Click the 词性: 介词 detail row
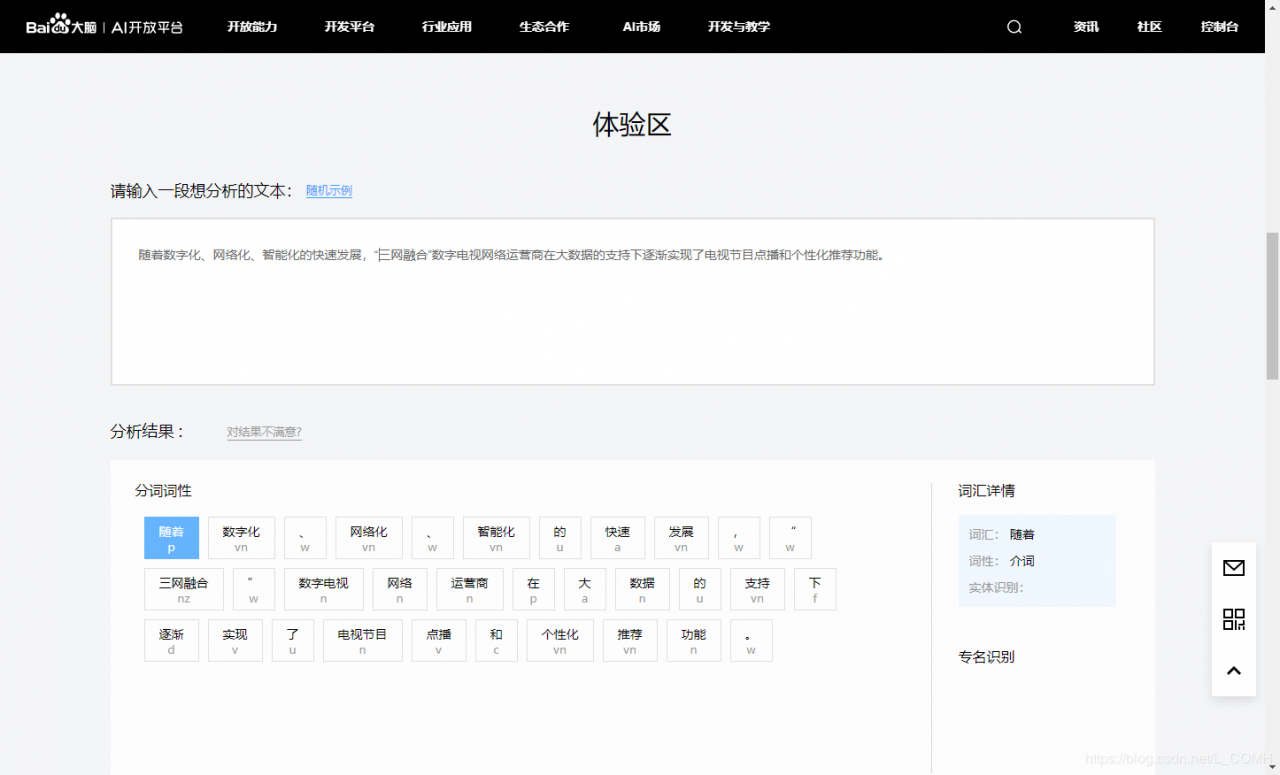 click(x=1002, y=561)
